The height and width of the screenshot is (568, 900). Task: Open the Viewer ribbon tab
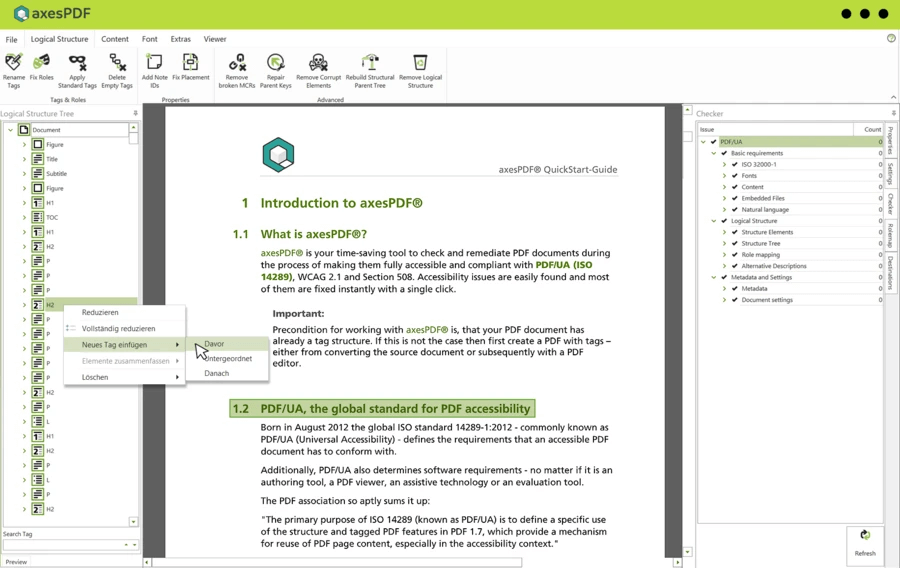coord(215,39)
